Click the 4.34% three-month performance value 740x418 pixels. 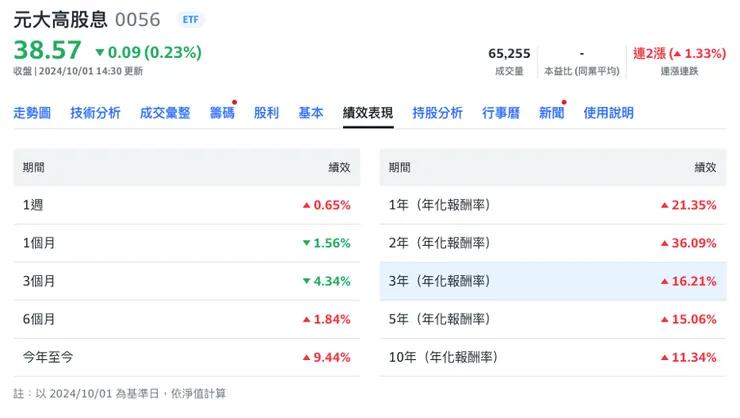327,281
